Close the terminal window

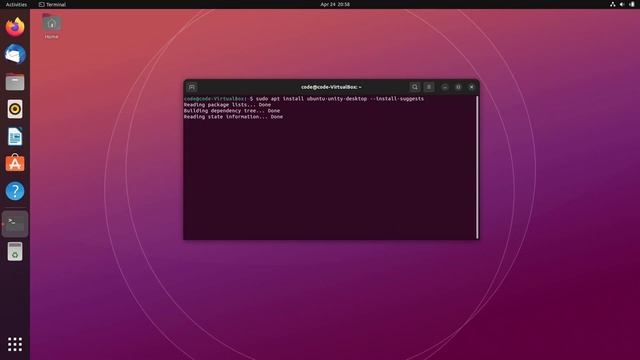click(471, 87)
